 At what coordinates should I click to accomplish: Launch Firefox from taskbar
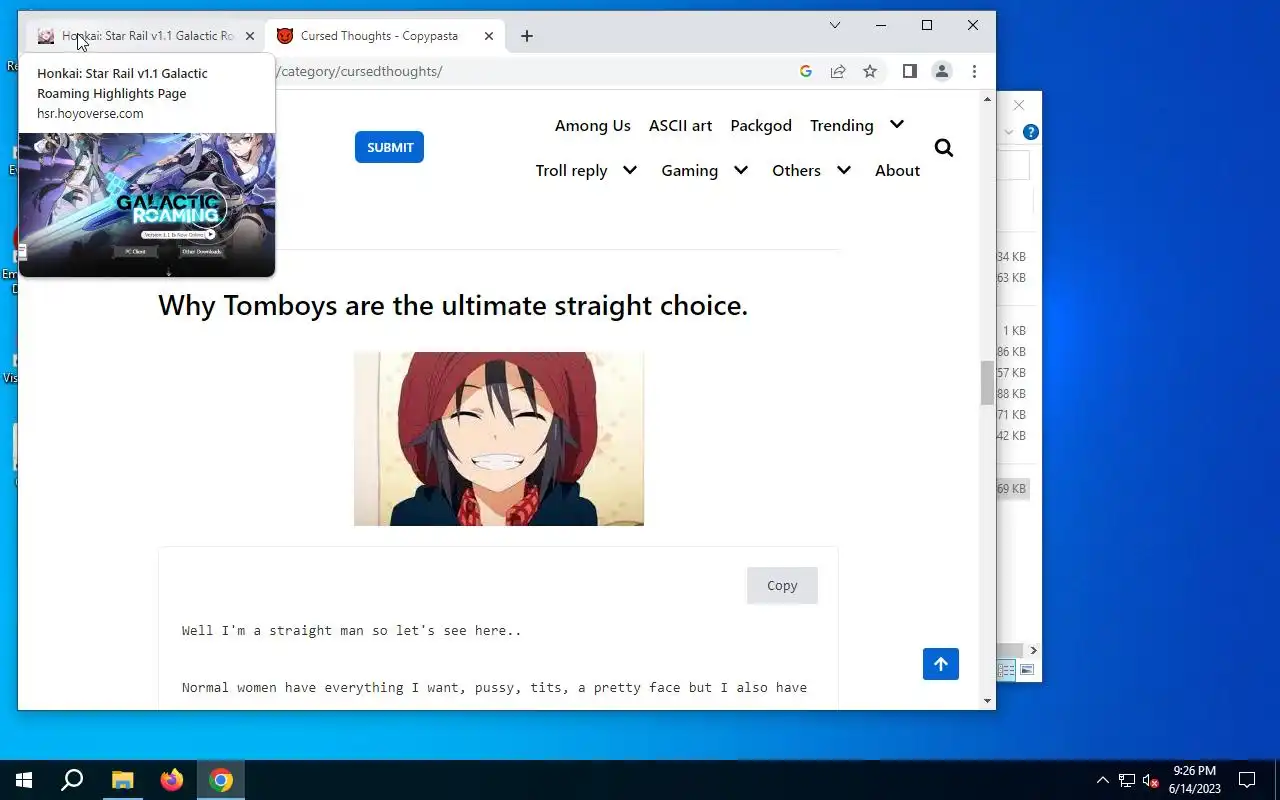tap(172, 780)
